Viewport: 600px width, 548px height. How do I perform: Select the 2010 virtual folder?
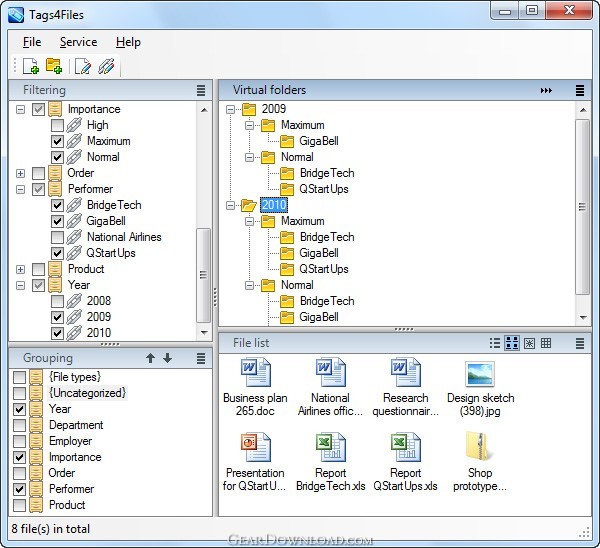tap(274, 205)
